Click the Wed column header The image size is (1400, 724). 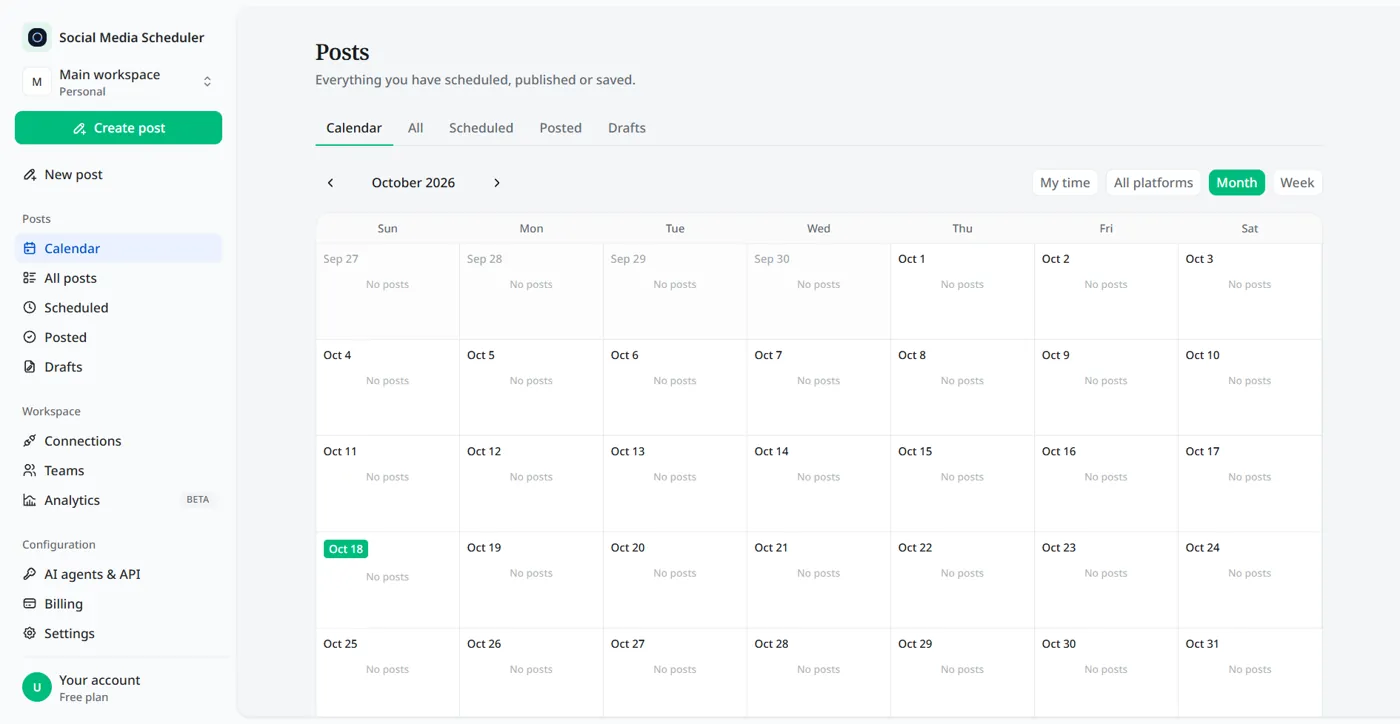pos(819,229)
